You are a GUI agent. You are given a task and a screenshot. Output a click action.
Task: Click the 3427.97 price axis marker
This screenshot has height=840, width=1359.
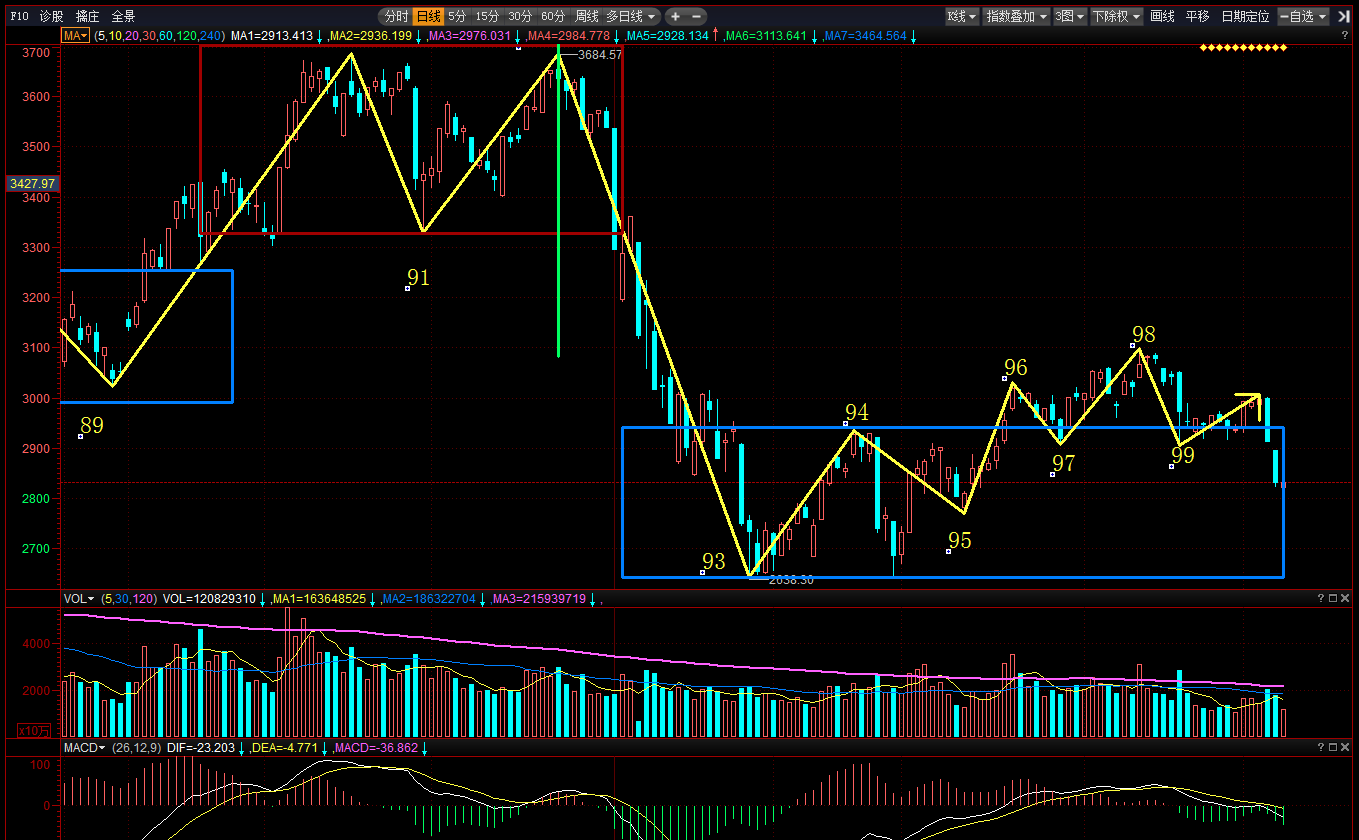click(31, 184)
